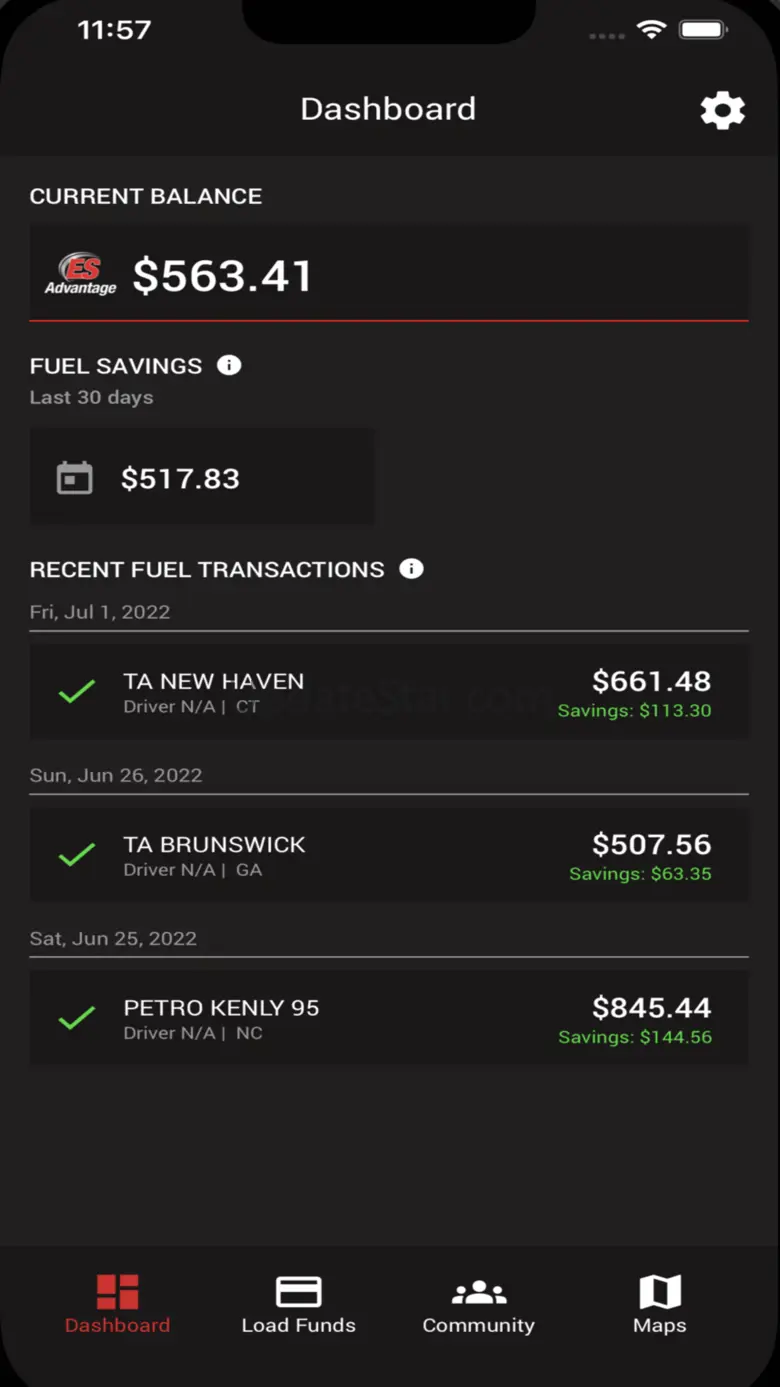780x1387 pixels.
Task: Open the Maps tab
Action: click(660, 1304)
